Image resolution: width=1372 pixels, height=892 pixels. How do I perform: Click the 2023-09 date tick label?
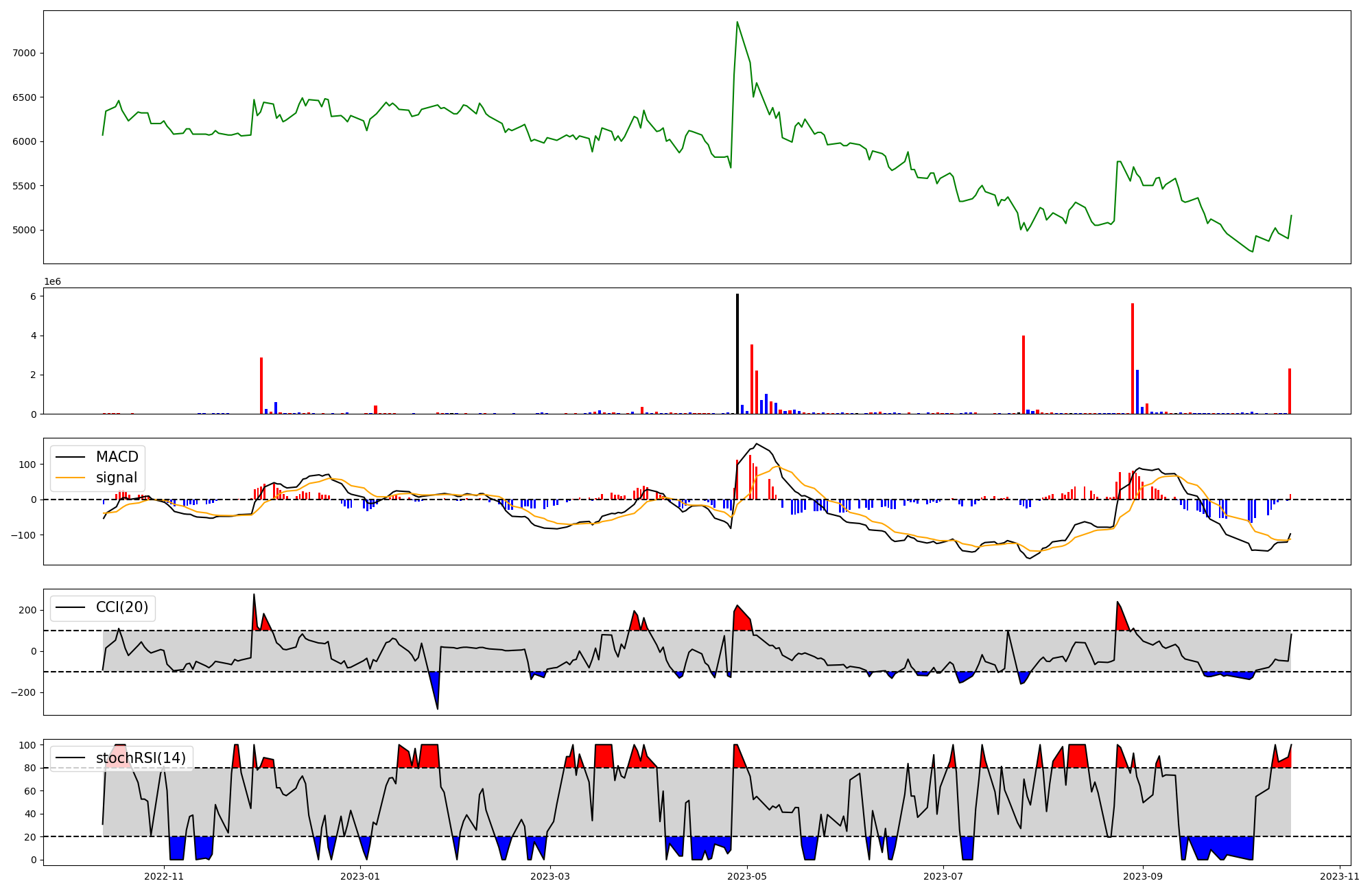1143,876
